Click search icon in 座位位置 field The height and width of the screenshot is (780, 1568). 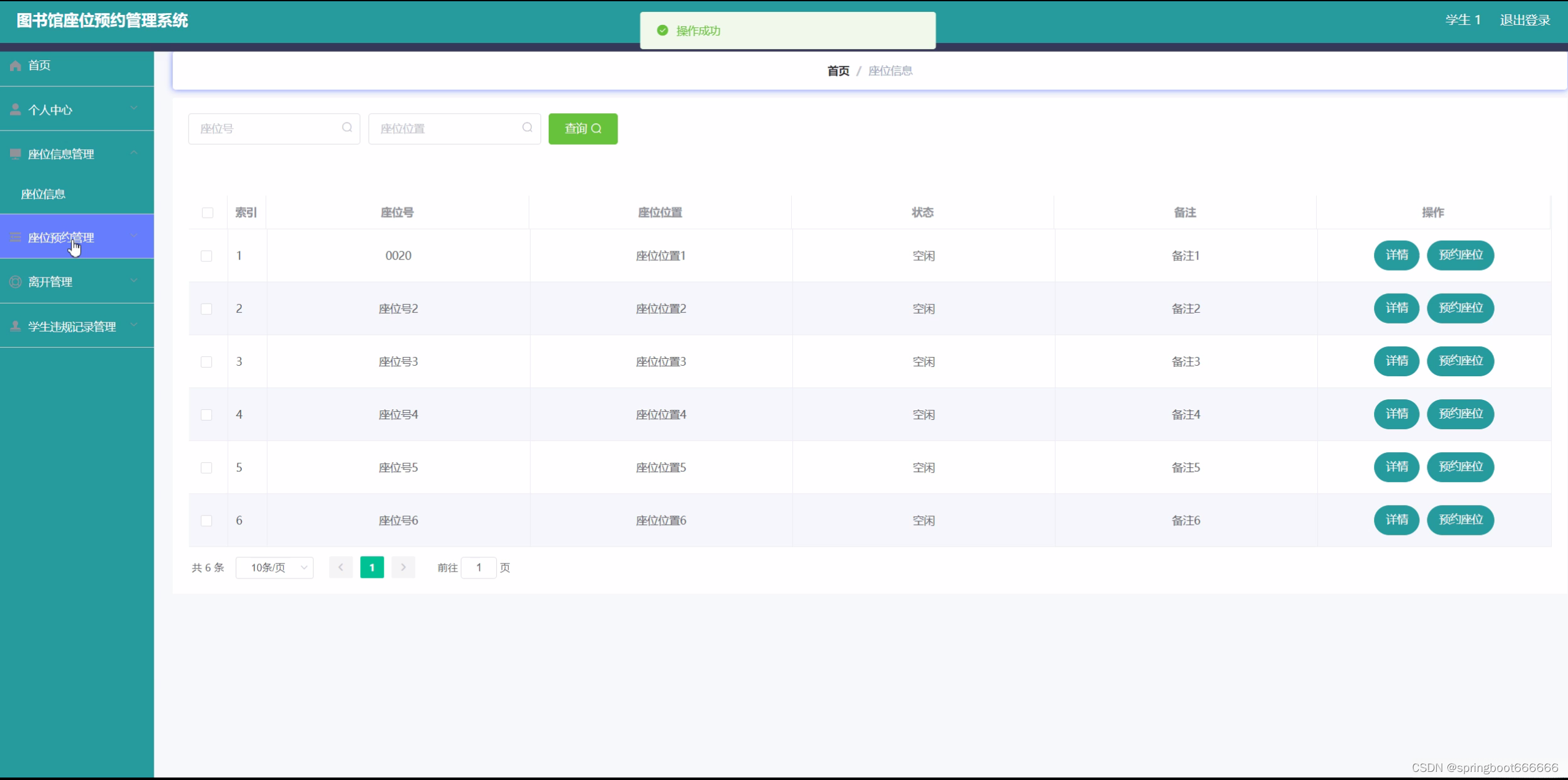coord(527,128)
